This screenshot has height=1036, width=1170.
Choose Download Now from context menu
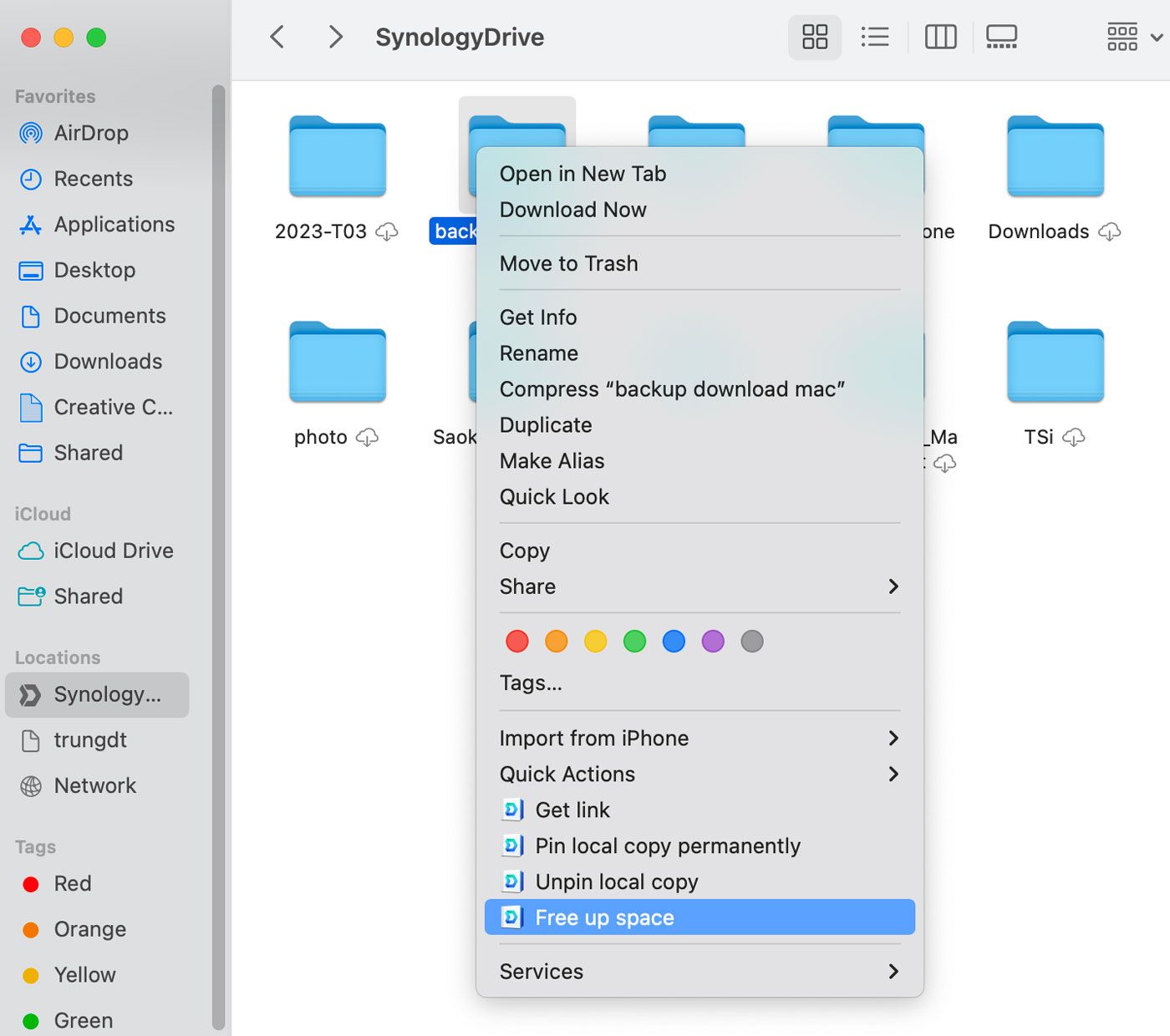pos(699,210)
